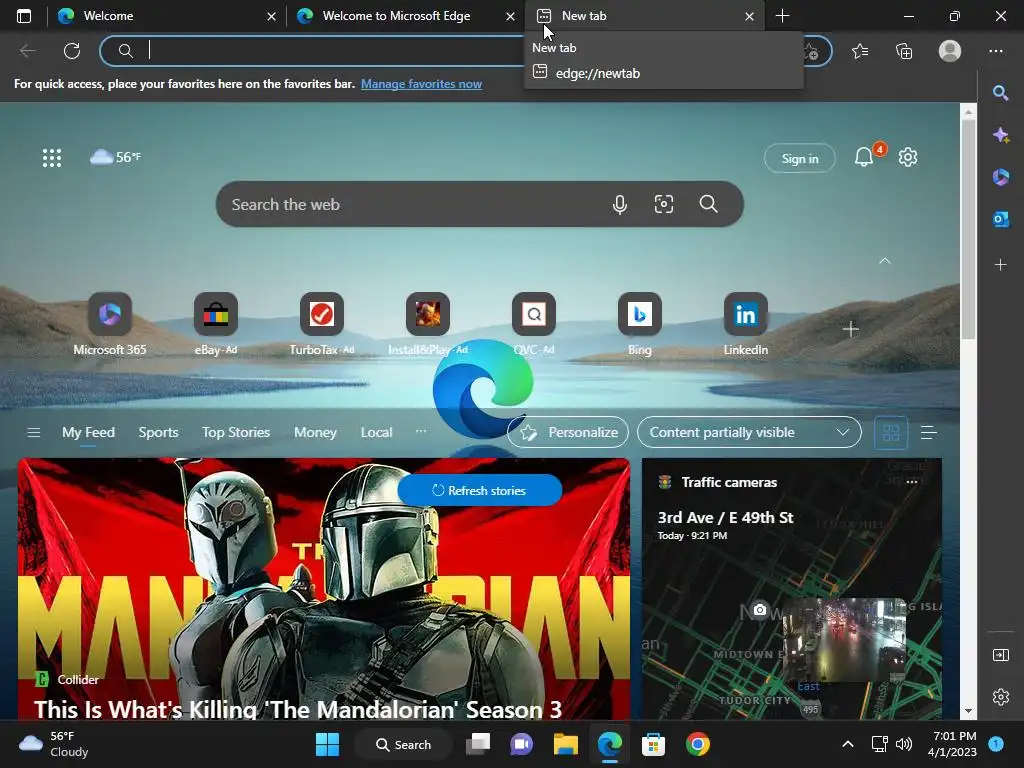Show more feed categories ellipsis
1024x768 pixels.
click(421, 431)
